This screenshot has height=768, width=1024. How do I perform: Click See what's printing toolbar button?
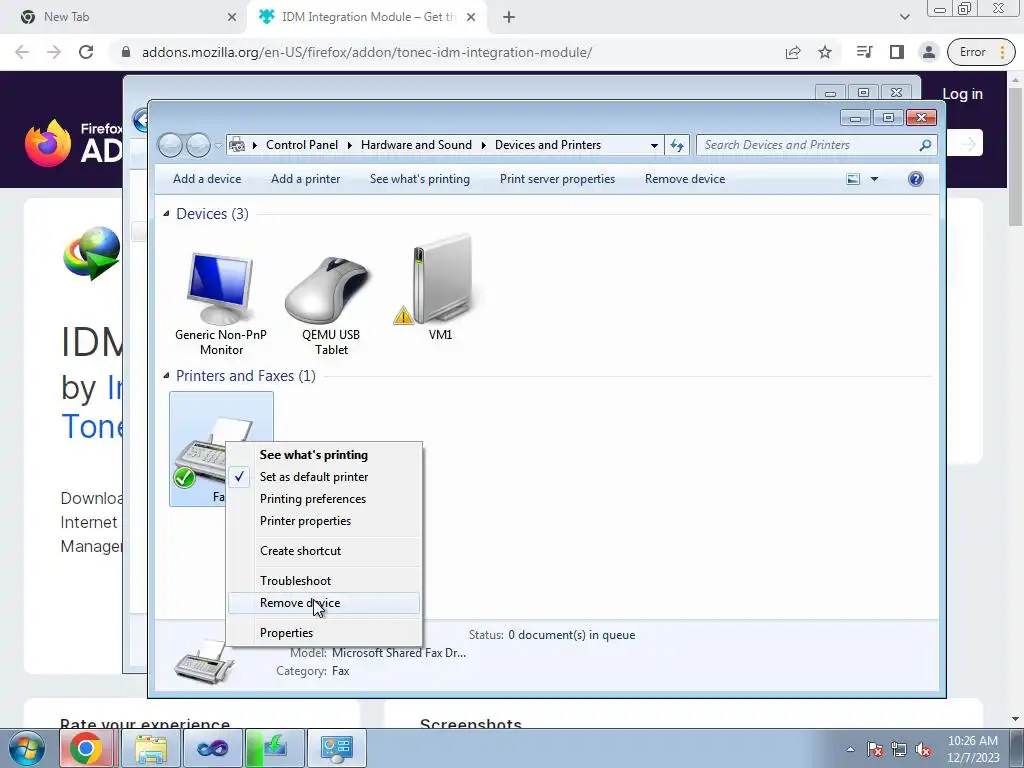click(420, 179)
